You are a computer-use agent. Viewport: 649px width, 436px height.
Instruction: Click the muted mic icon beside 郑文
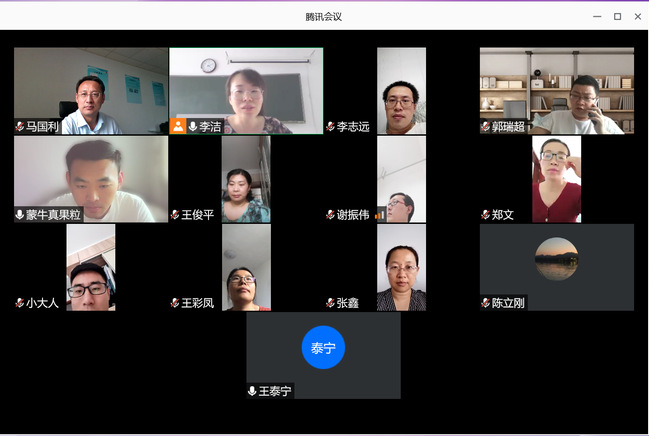(x=485, y=215)
